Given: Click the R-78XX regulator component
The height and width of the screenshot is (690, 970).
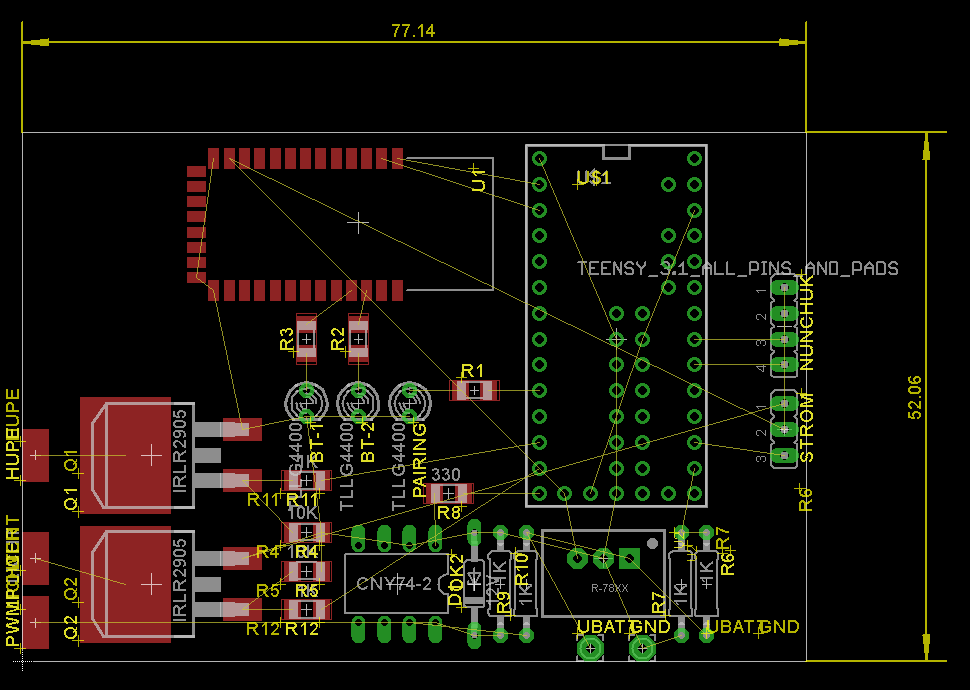Looking at the screenshot, I should (x=603, y=573).
